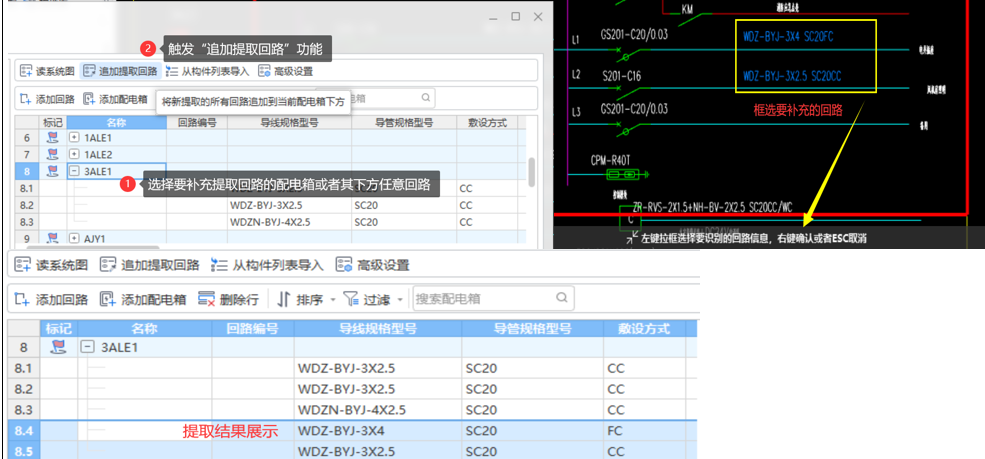
Task: Expand the 1ALE2 distribution box node
Action: coord(74,154)
